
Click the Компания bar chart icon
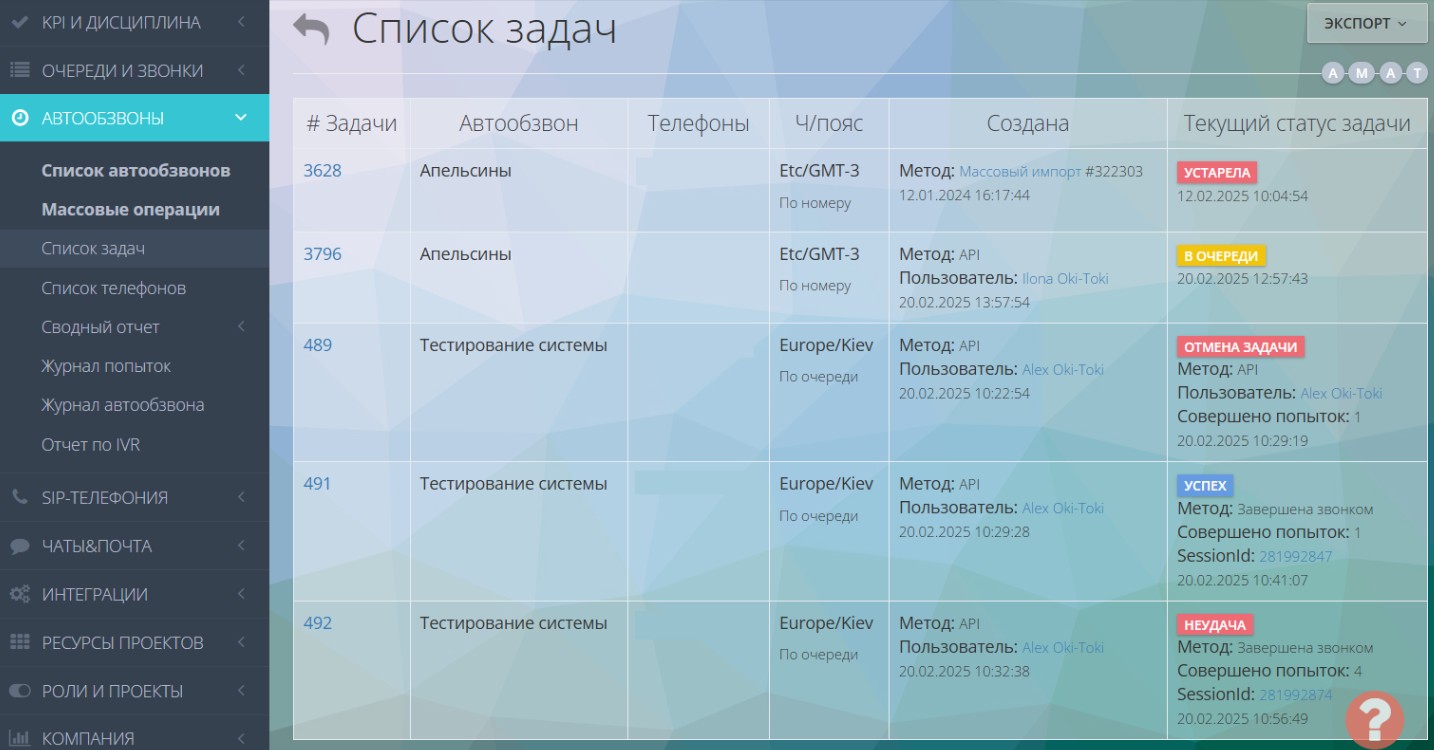(19, 739)
